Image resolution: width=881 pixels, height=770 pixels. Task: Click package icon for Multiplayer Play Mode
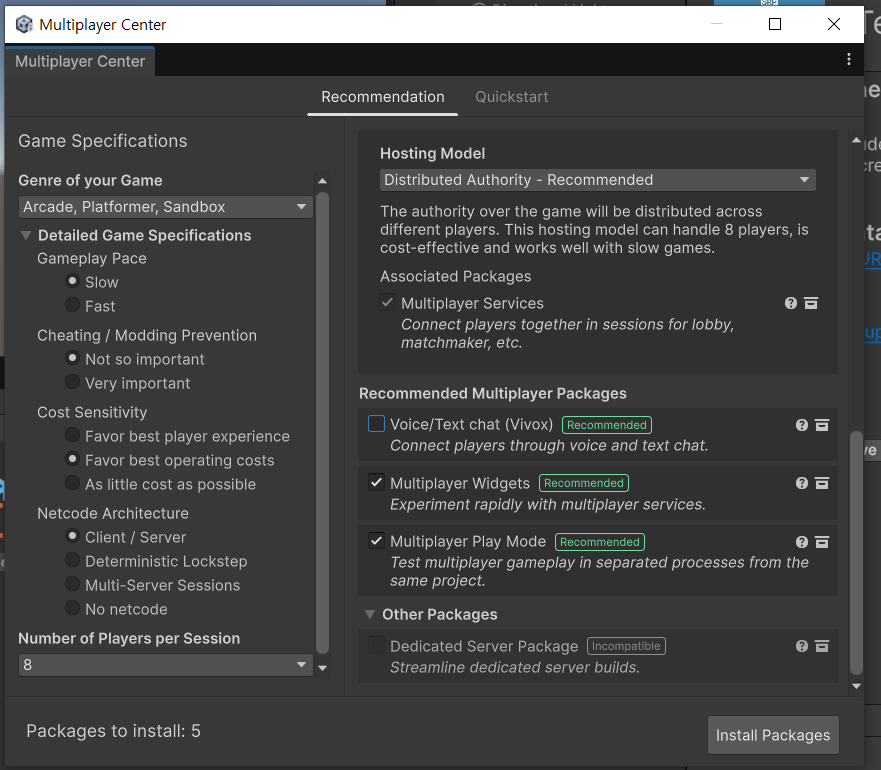tap(822, 542)
